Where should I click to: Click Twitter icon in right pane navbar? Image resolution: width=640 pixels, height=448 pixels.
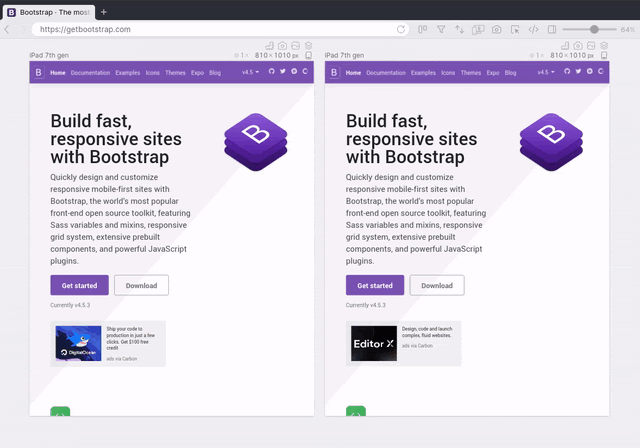tap(578, 72)
